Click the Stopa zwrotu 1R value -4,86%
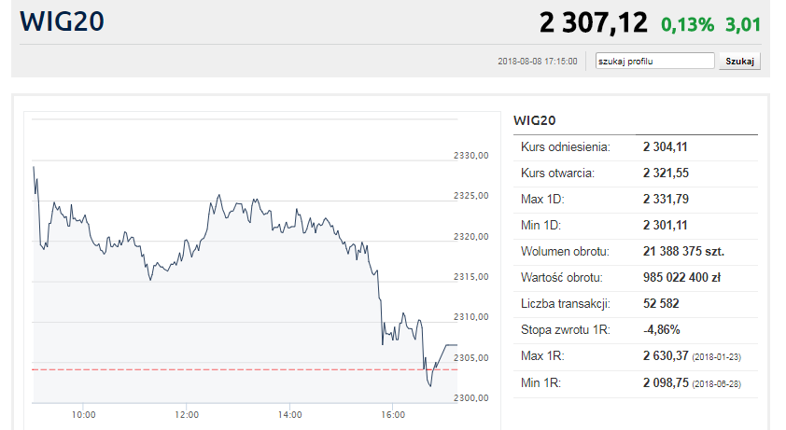The image size is (786, 430). (662, 329)
